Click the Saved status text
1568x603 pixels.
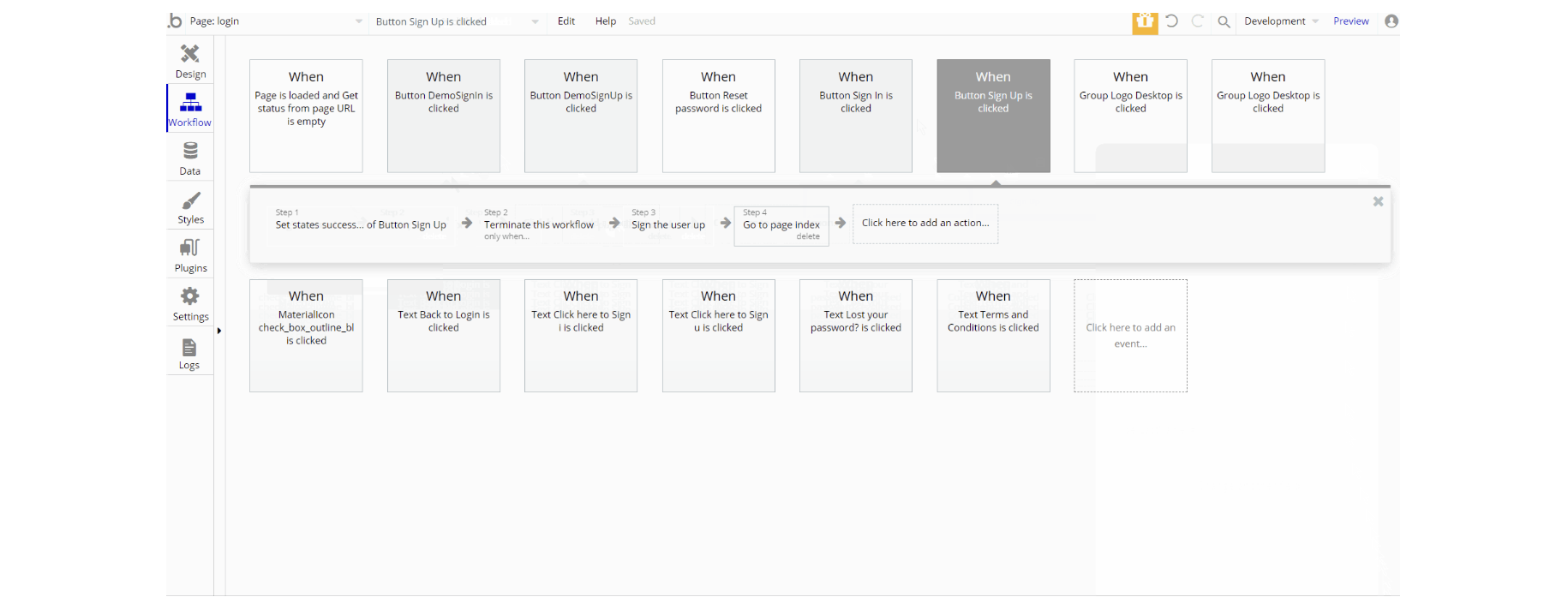642,21
